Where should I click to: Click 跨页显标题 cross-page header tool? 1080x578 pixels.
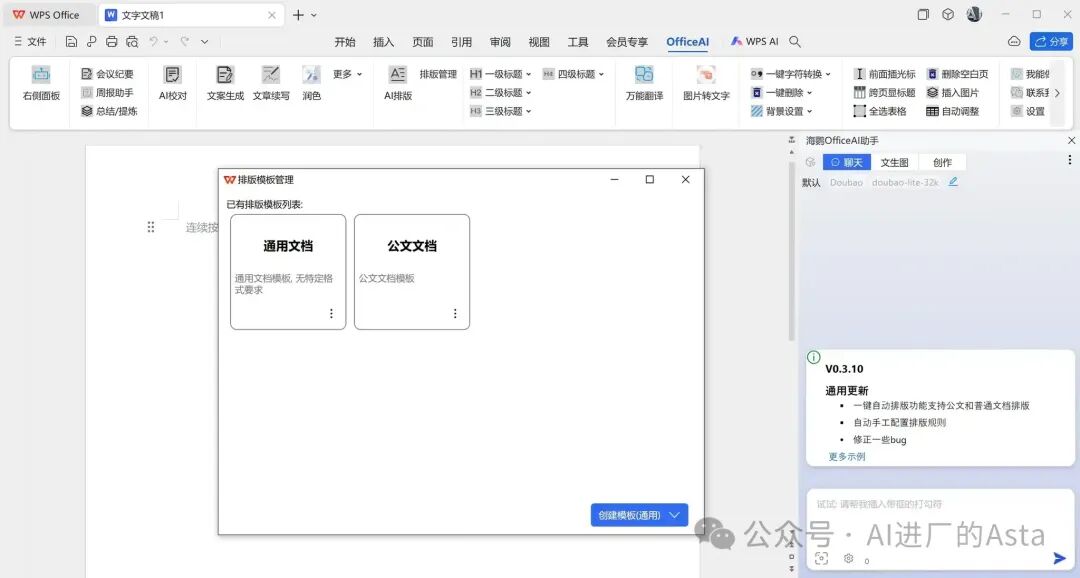(884, 92)
